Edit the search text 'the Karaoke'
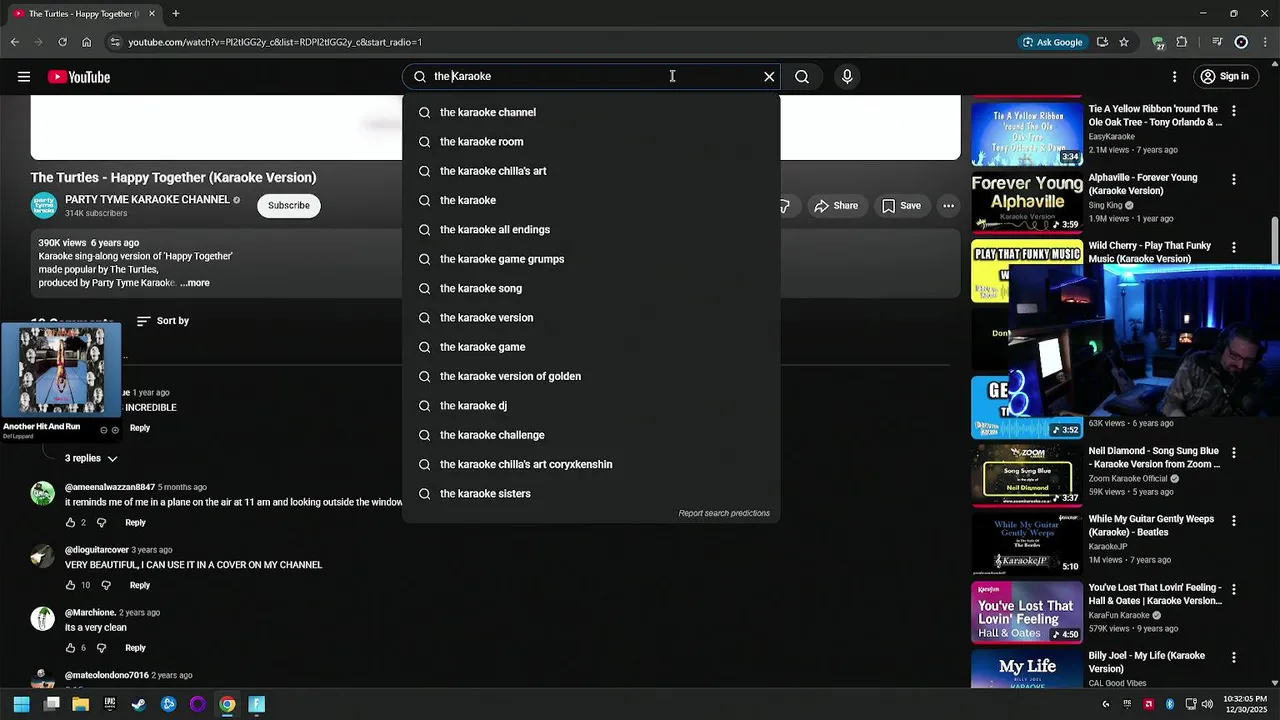The image size is (1280, 720). [x=462, y=76]
